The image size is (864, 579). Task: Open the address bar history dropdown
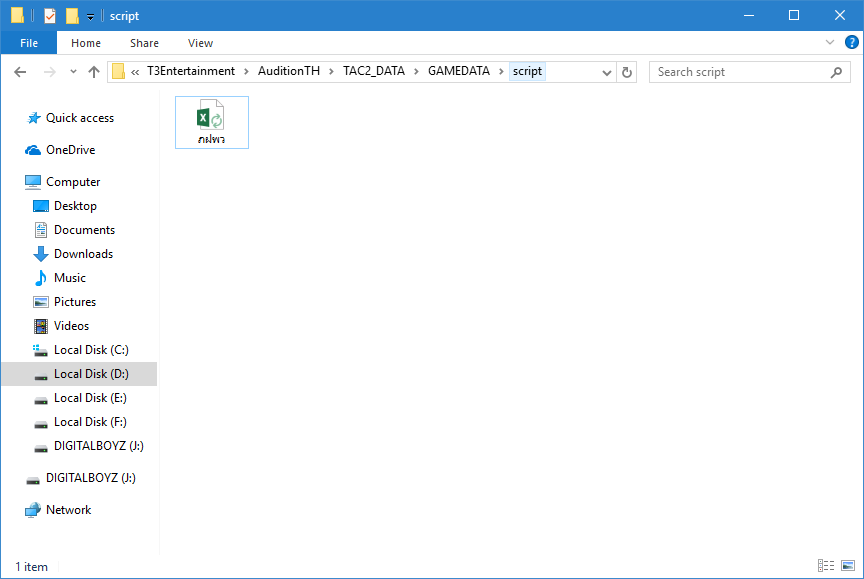[x=607, y=72]
